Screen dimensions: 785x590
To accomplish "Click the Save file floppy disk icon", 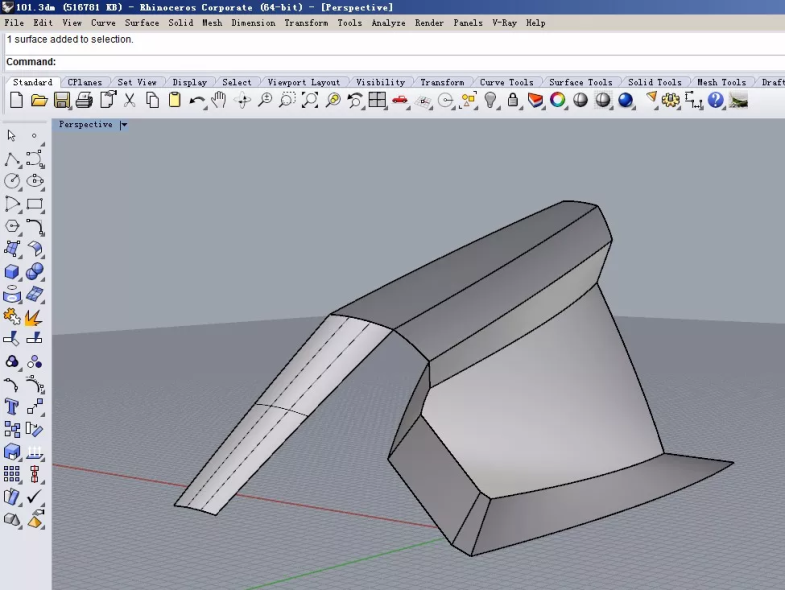I will pyautogui.click(x=62, y=100).
